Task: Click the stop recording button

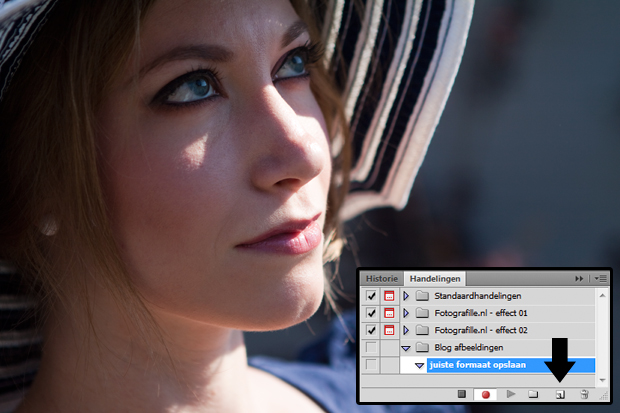Action: (462, 395)
